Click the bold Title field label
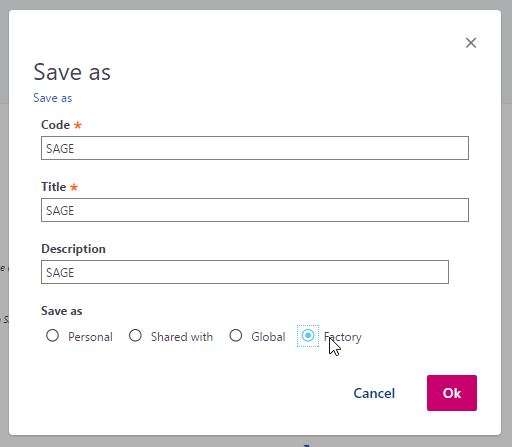 54,187
